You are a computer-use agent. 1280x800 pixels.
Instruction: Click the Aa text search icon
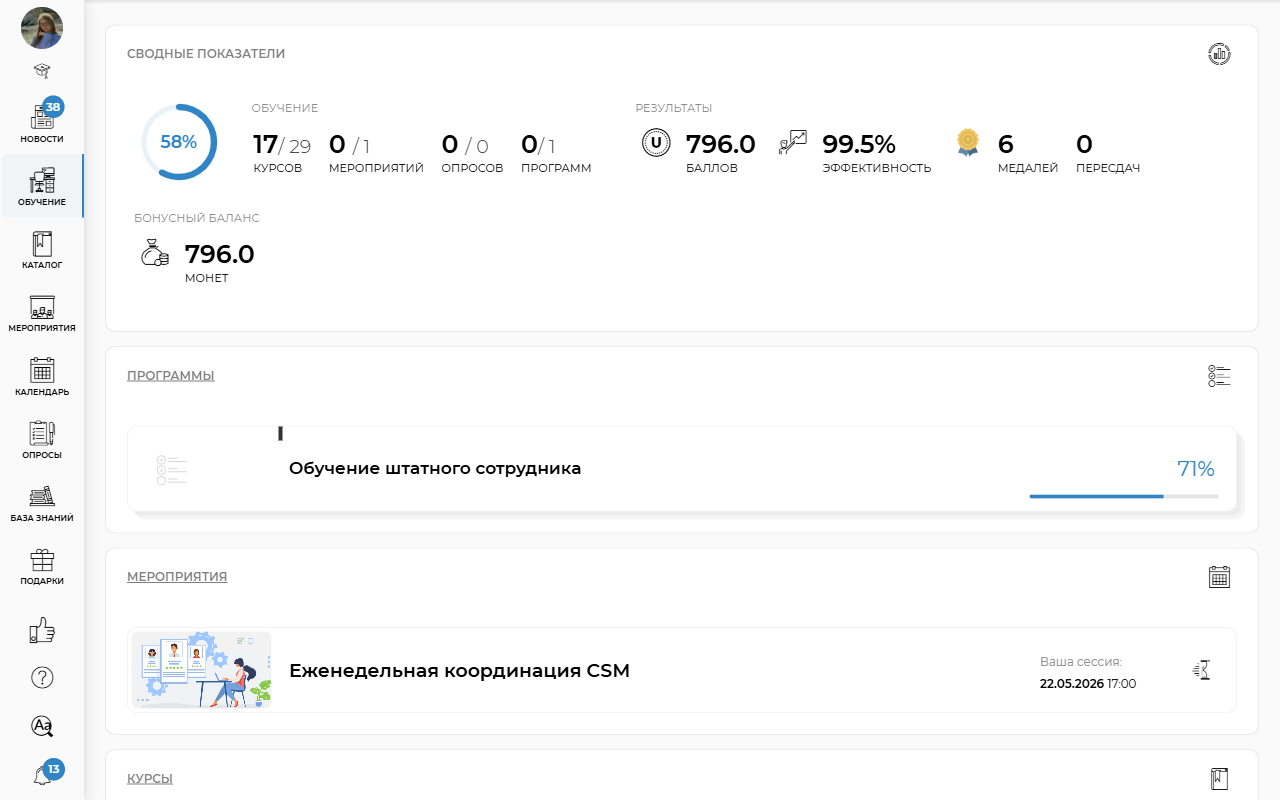tap(42, 726)
